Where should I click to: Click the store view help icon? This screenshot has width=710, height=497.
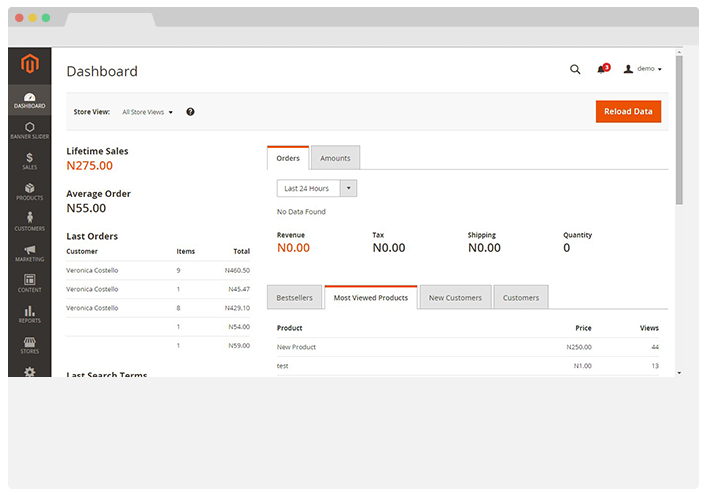pyautogui.click(x=190, y=112)
